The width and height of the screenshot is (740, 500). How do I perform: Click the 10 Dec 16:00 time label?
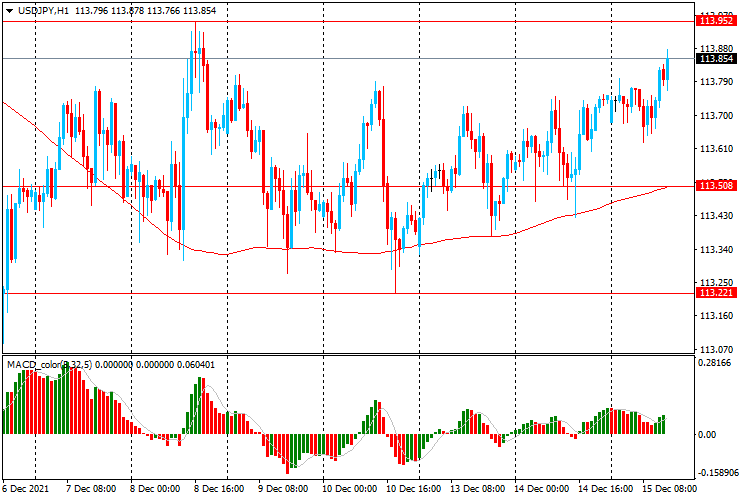pos(413,489)
